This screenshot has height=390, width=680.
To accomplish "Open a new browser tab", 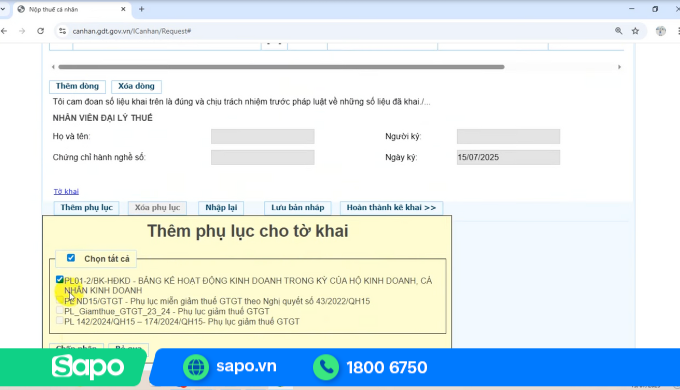I will click(141, 9).
